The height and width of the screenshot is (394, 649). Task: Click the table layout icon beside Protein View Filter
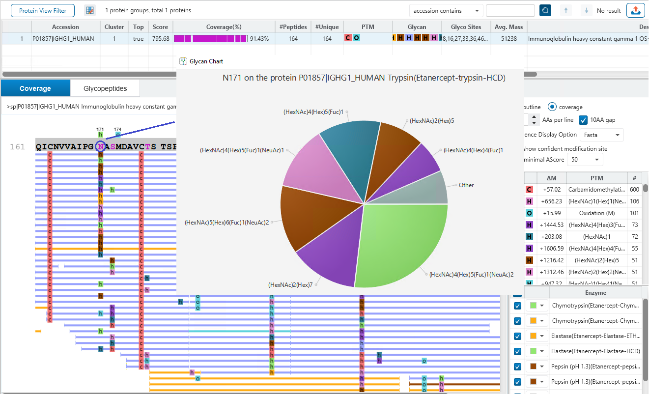[x=90, y=10]
